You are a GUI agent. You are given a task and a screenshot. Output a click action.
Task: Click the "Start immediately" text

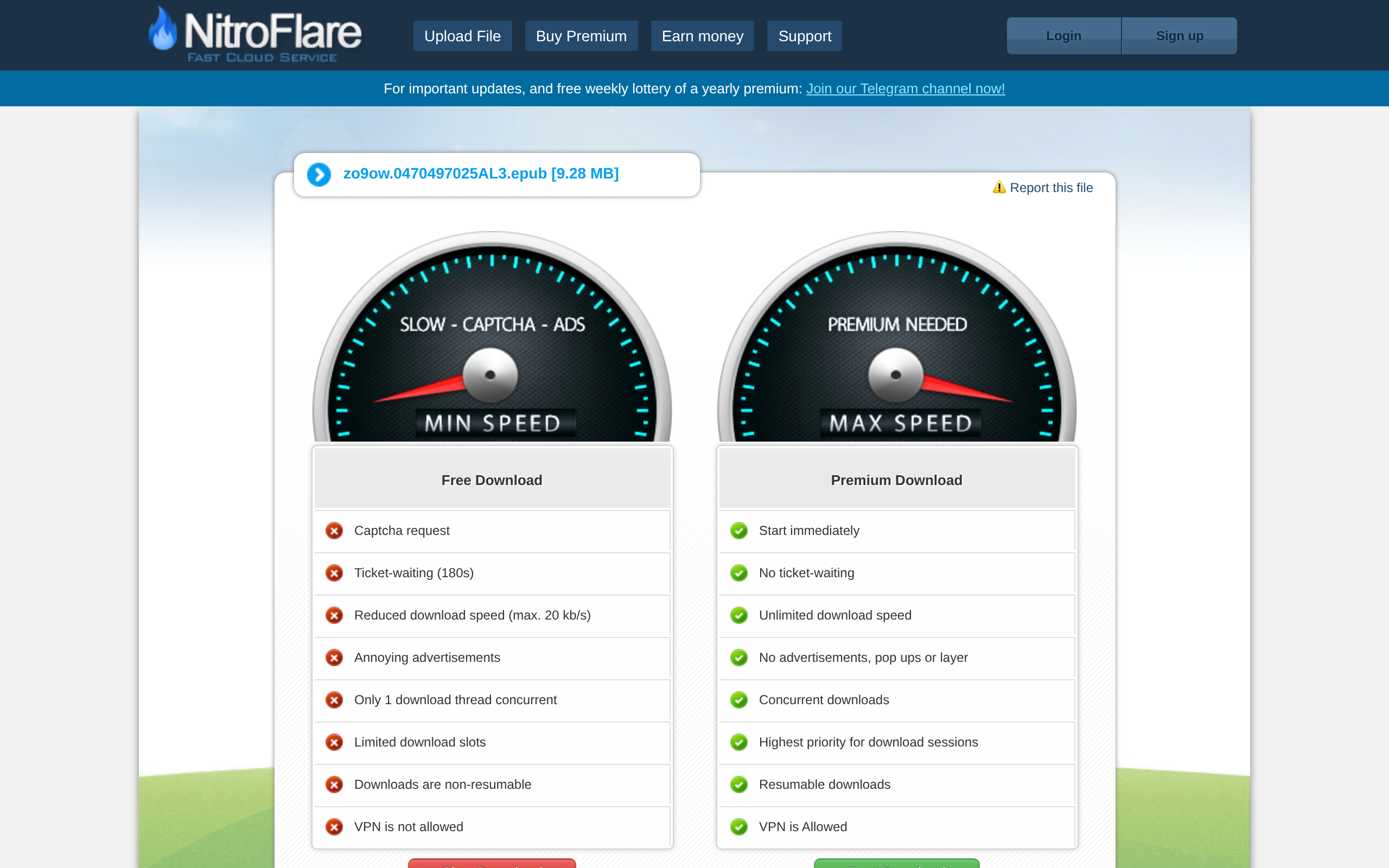point(810,531)
